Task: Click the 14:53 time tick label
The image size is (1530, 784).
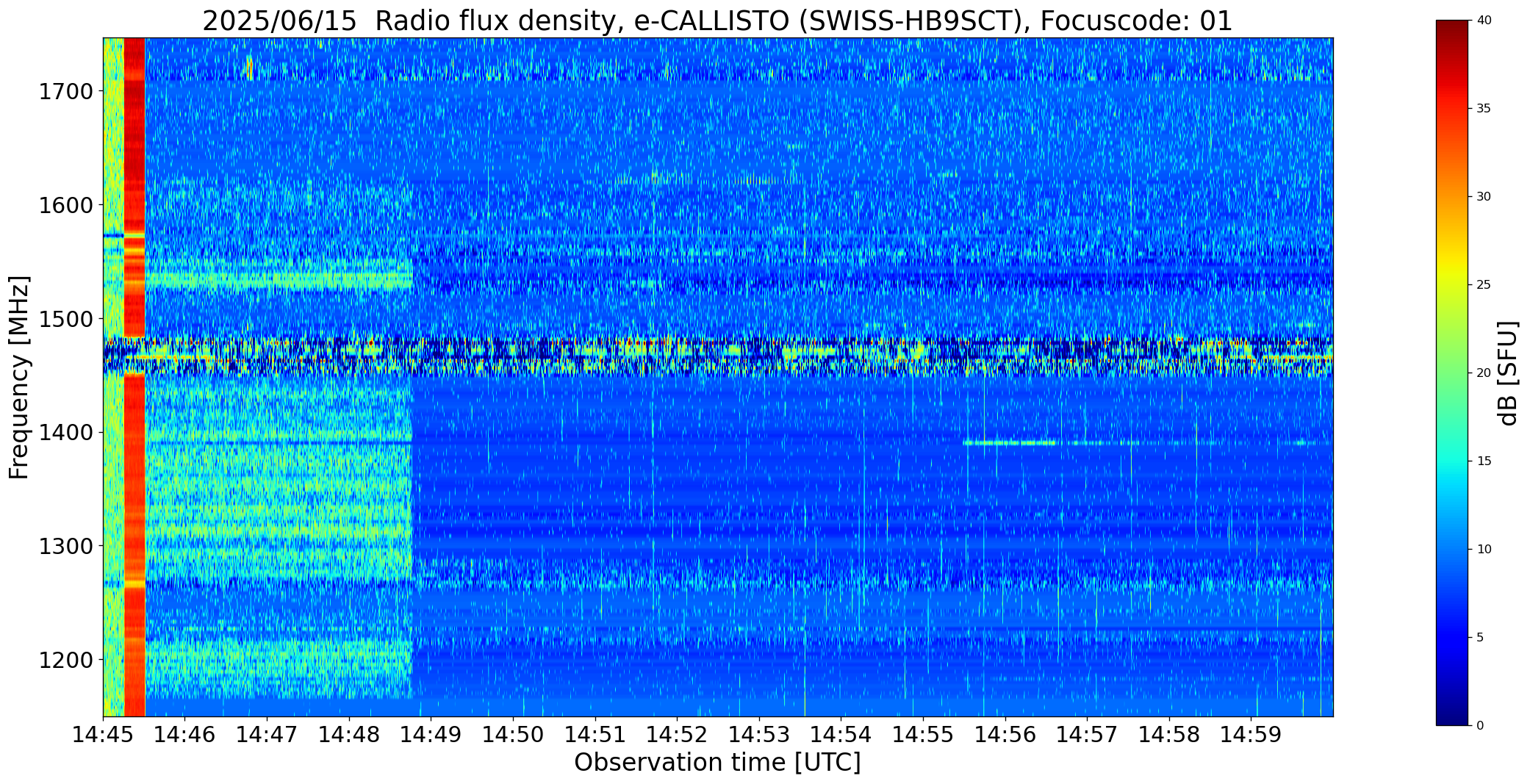Action: pyautogui.click(x=759, y=734)
